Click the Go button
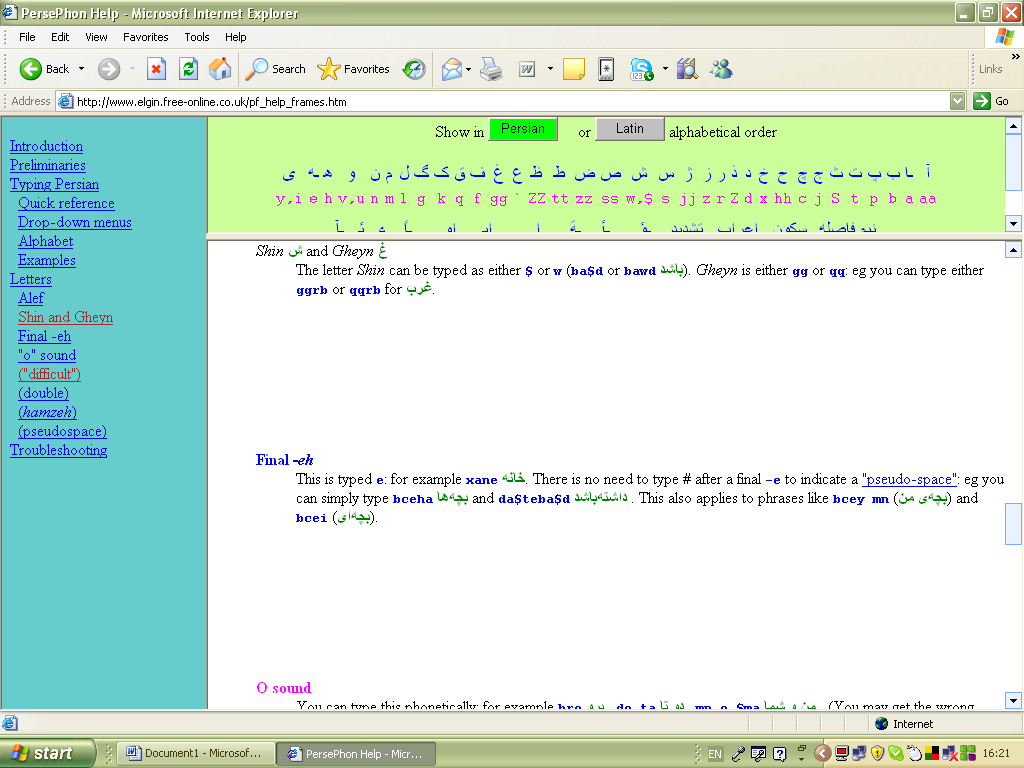The image size is (1024, 768). (991, 101)
